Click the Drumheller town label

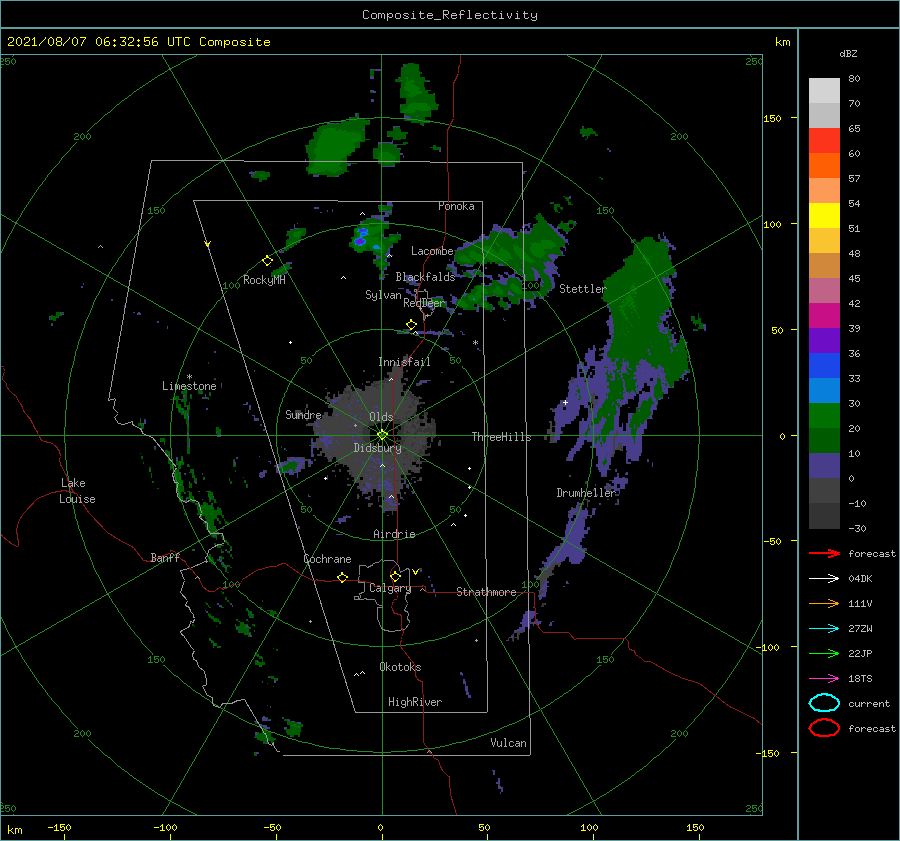[586, 493]
